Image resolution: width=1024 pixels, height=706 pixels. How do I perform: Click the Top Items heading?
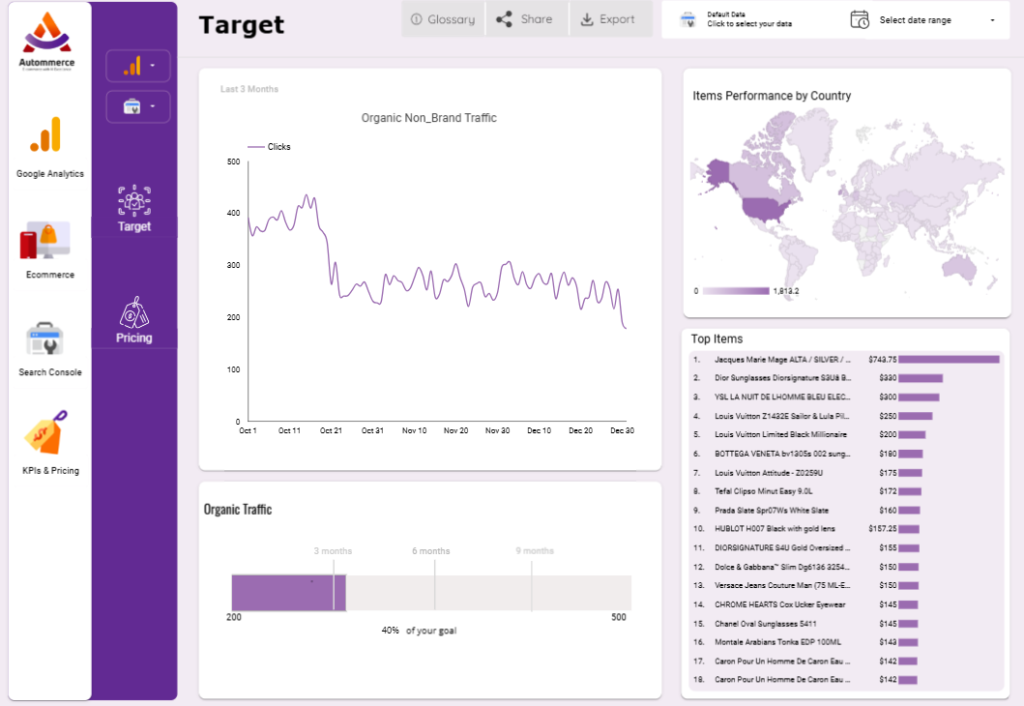pyautogui.click(x=717, y=339)
